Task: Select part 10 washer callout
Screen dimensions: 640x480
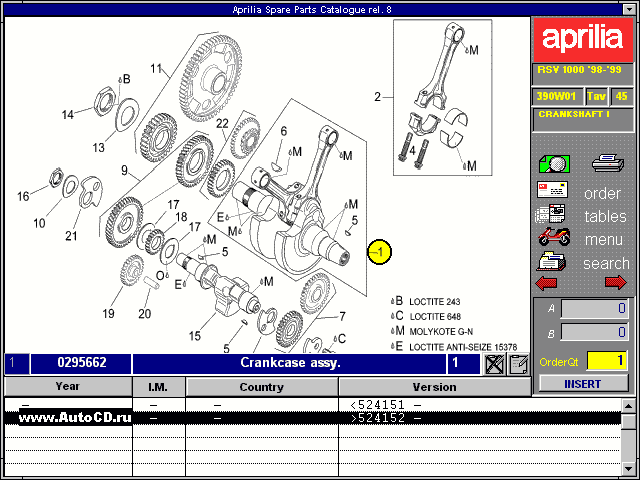Action: (39, 223)
